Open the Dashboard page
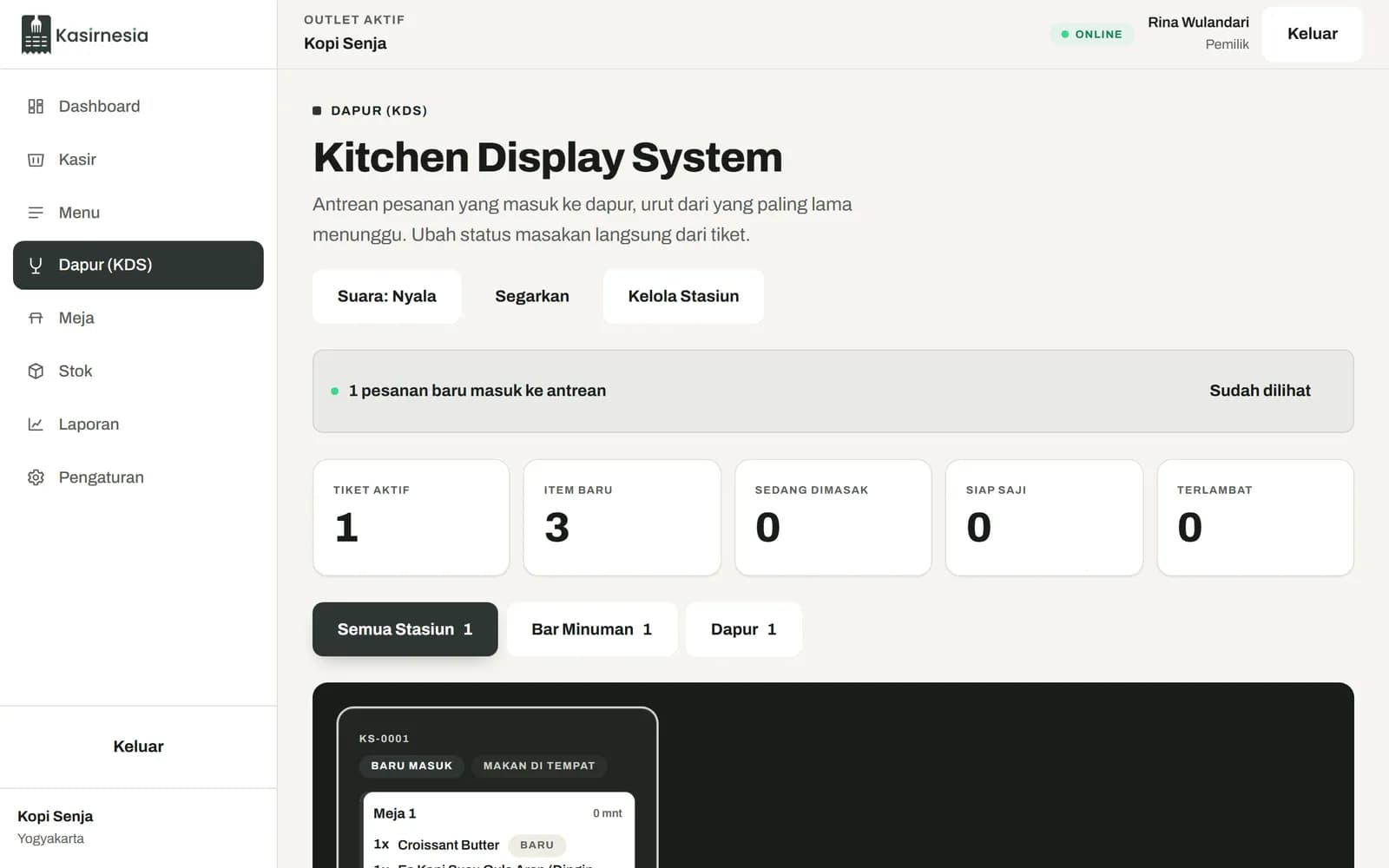The image size is (1389, 868). [x=138, y=106]
